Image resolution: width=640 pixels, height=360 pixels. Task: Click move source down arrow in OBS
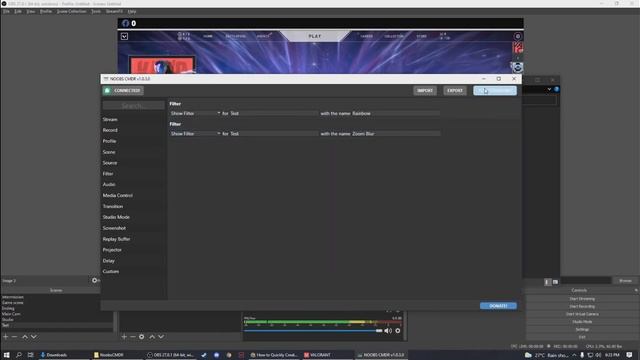[x=161, y=337]
